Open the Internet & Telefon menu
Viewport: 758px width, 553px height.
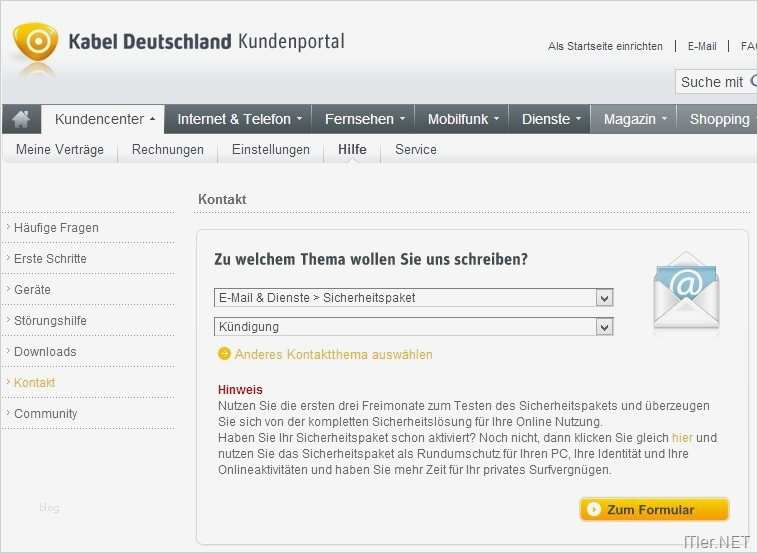(239, 119)
